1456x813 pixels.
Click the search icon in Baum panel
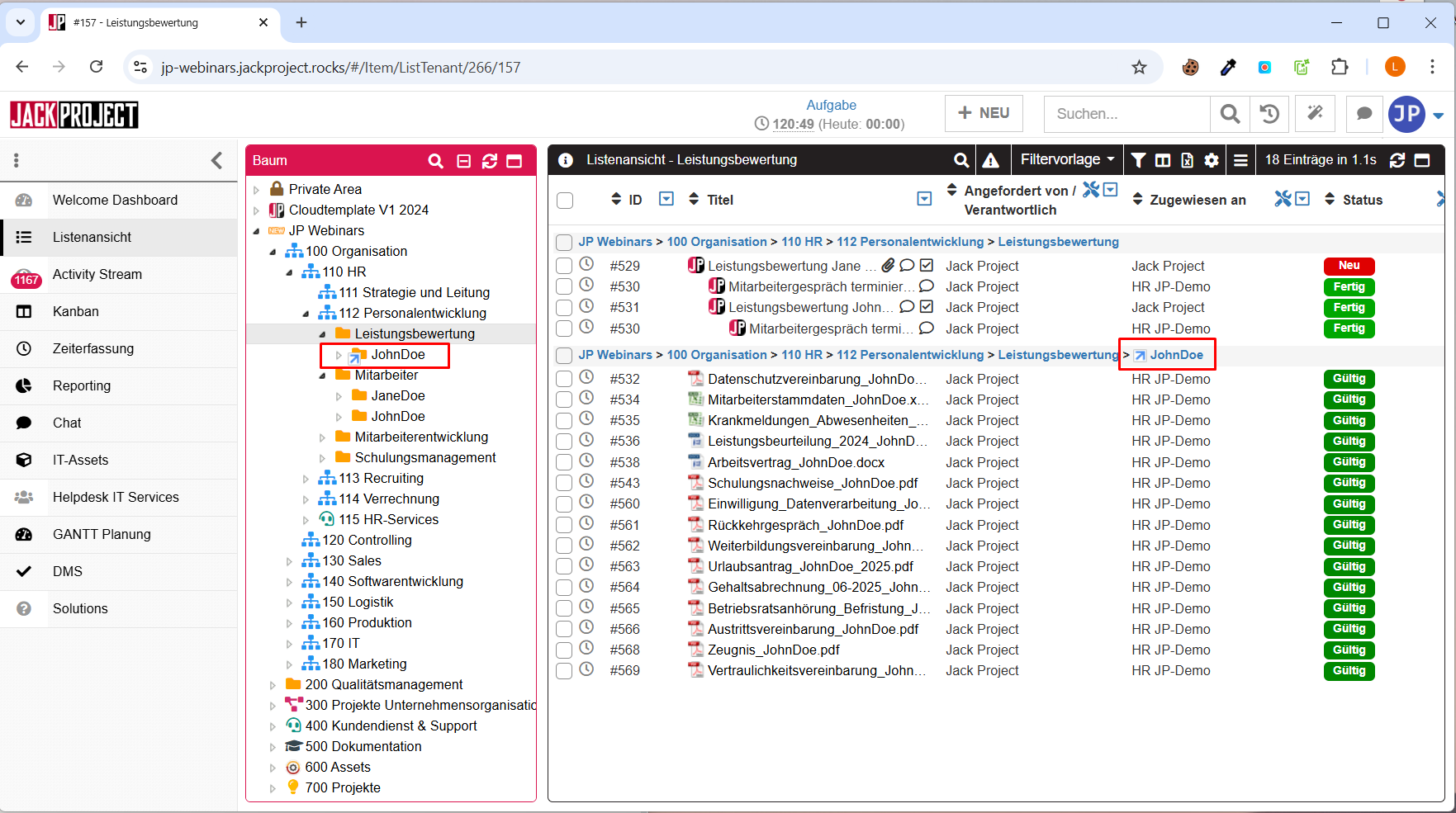(x=435, y=161)
